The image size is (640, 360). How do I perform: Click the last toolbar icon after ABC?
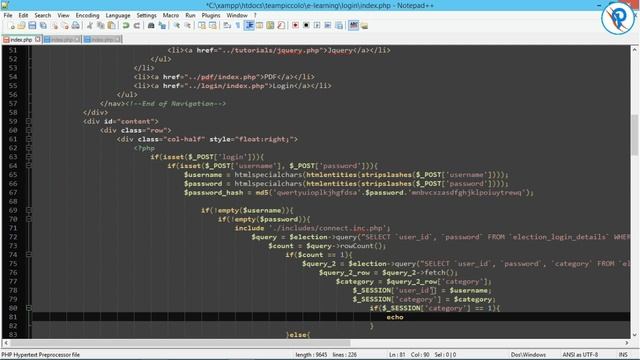(364, 25)
